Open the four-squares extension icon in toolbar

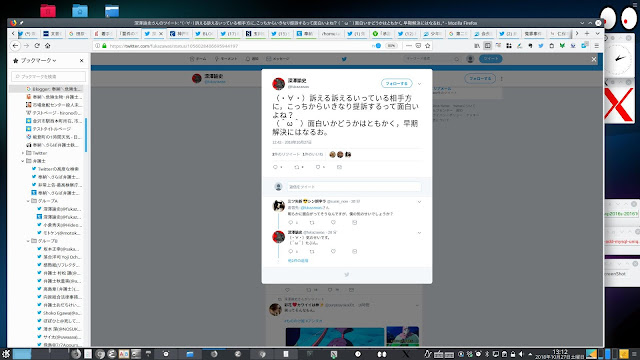point(509,46)
